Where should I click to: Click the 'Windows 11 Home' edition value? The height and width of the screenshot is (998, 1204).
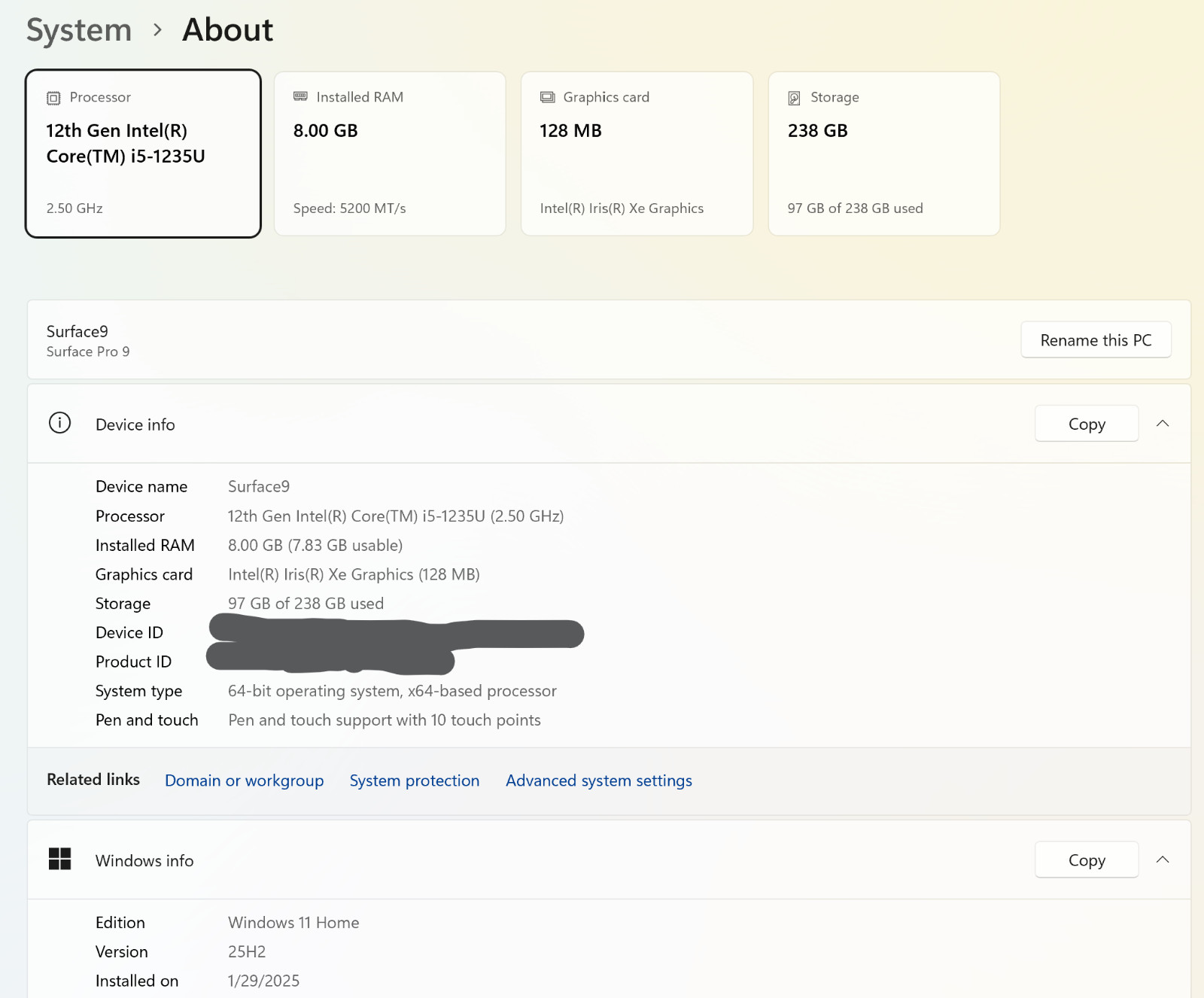pos(293,923)
